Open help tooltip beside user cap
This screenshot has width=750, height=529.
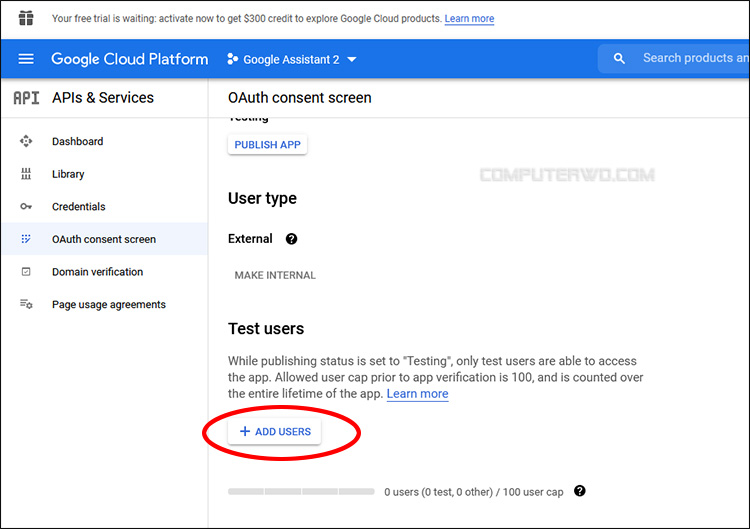click(x=580, y=491)
